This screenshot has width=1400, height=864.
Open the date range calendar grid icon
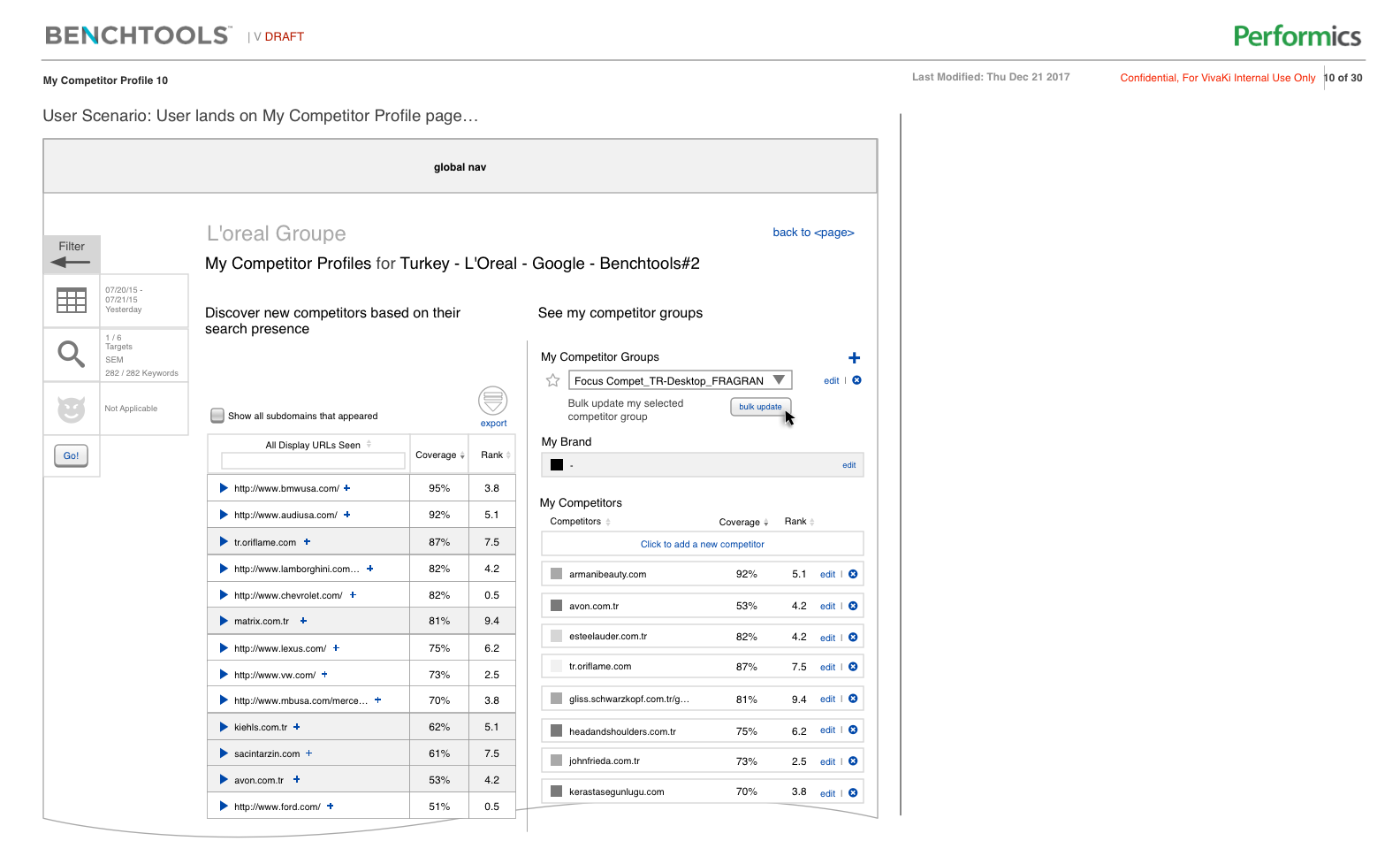point(72,301)
